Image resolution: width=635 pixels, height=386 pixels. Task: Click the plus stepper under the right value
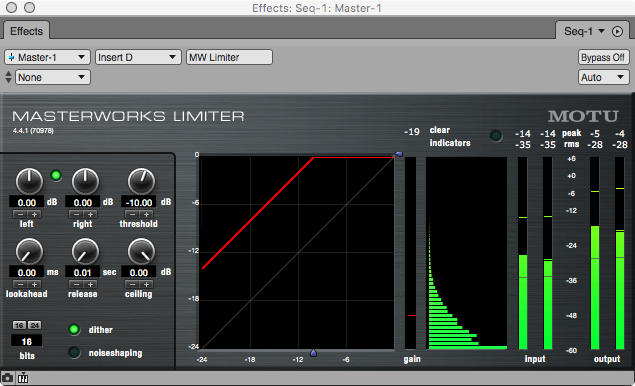90,214
